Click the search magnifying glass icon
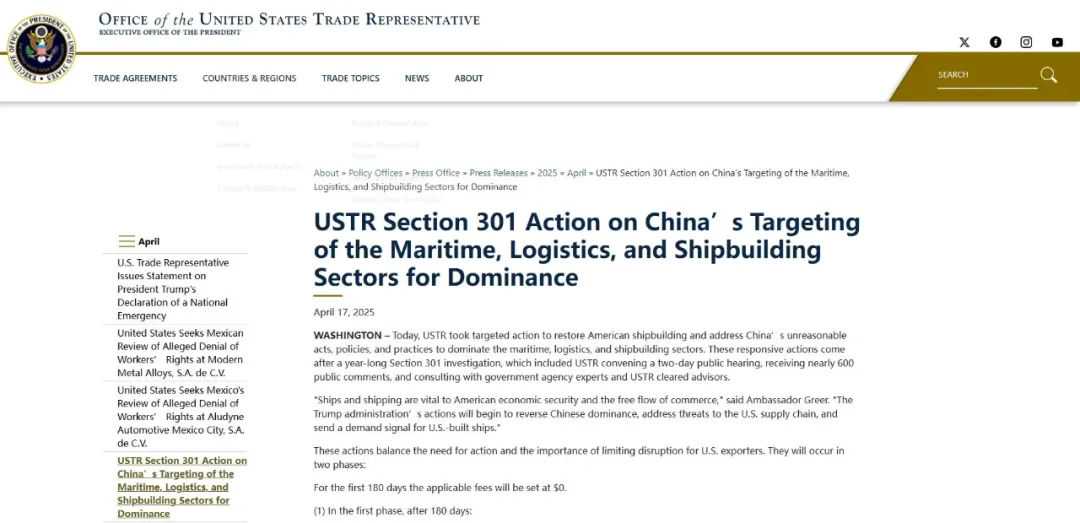This screenshot has width=1080, height=523. click(x=1048, y=74)
